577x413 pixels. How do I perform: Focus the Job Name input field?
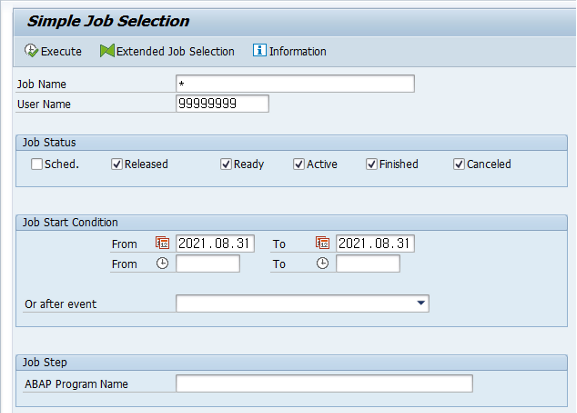pos(295,84)
